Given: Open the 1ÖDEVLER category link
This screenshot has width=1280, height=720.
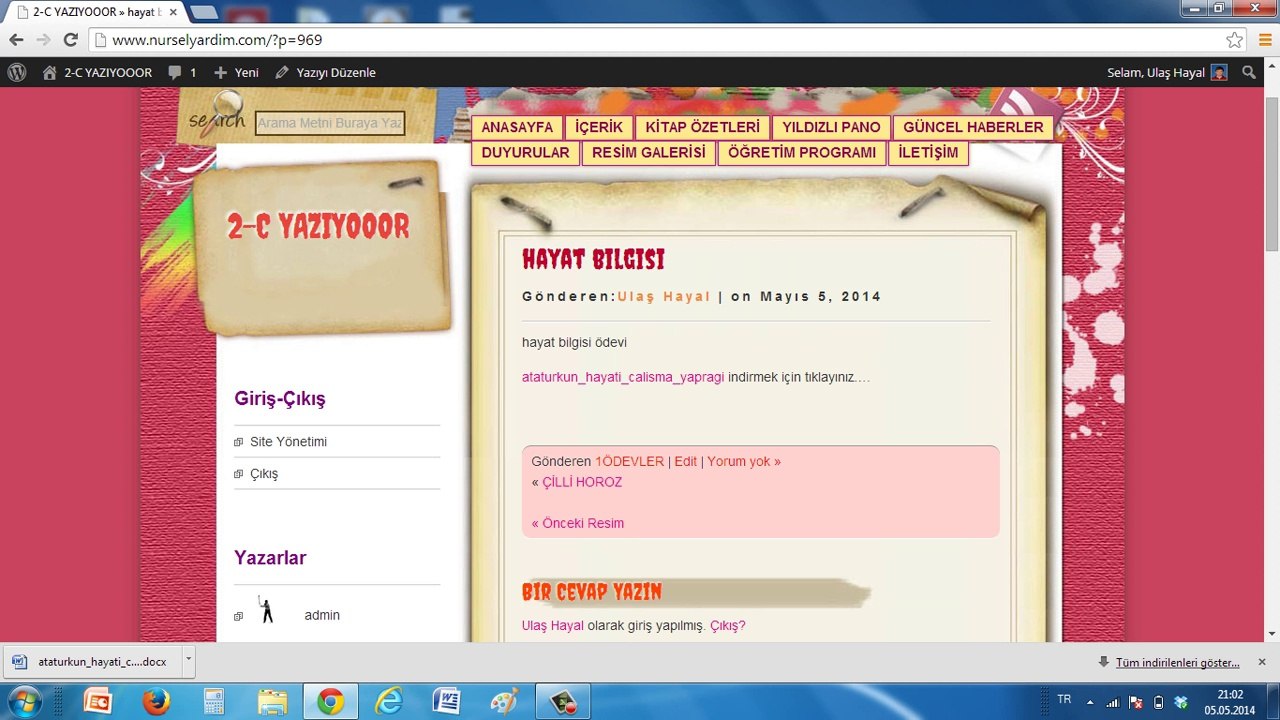Looking at the screenshot, I should [x=629, y=461].
